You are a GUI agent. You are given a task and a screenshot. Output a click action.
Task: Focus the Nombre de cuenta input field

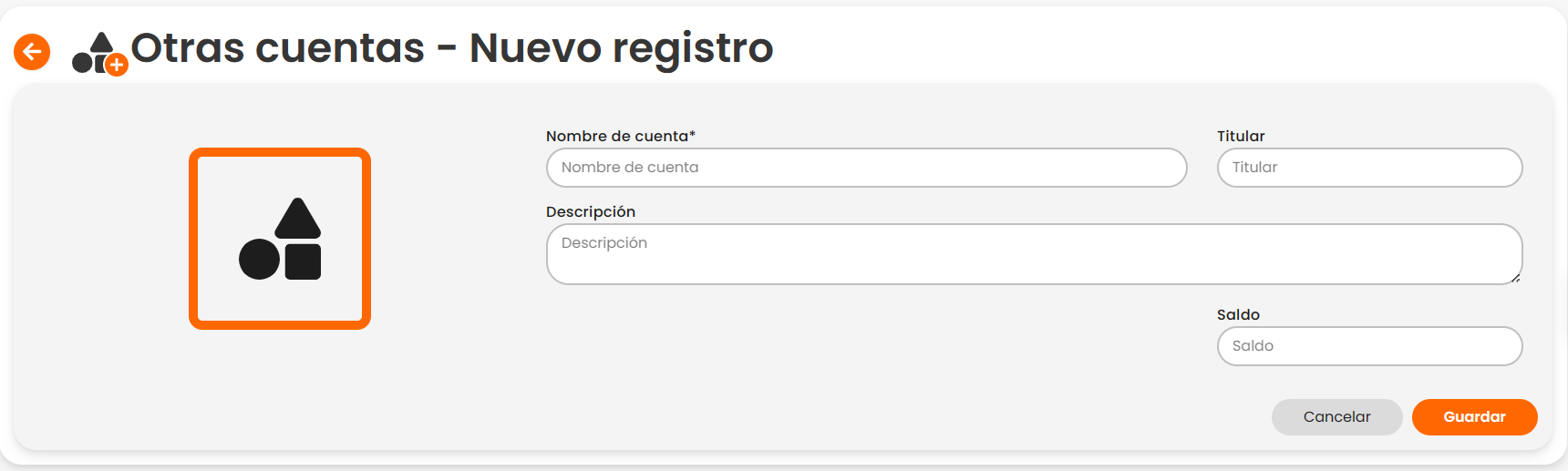866,168
